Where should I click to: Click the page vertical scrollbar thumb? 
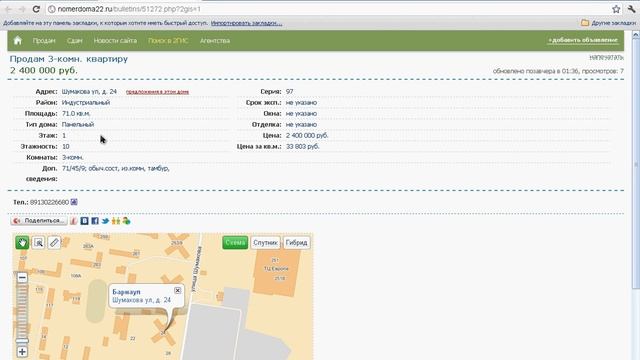pos(636,163)
